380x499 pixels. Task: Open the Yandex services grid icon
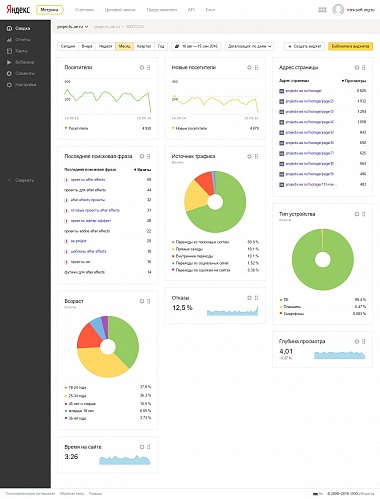click(x=322, y=10)
